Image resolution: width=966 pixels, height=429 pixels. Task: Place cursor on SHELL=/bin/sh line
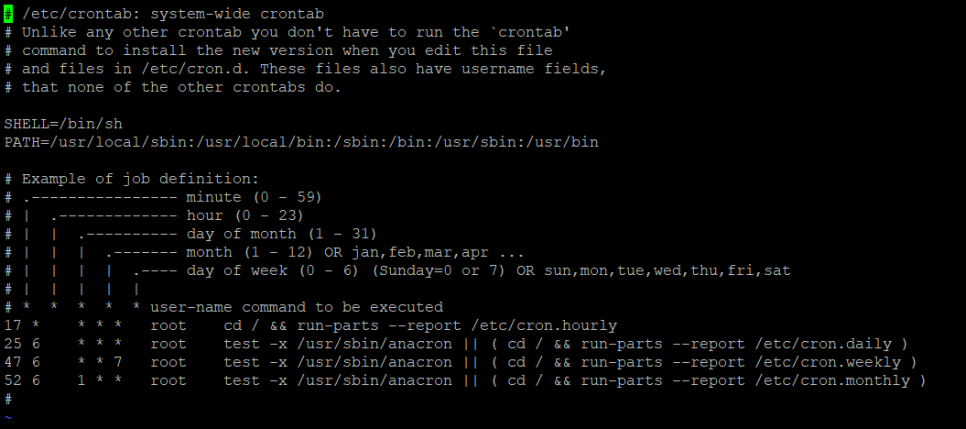tap(63, 124)
